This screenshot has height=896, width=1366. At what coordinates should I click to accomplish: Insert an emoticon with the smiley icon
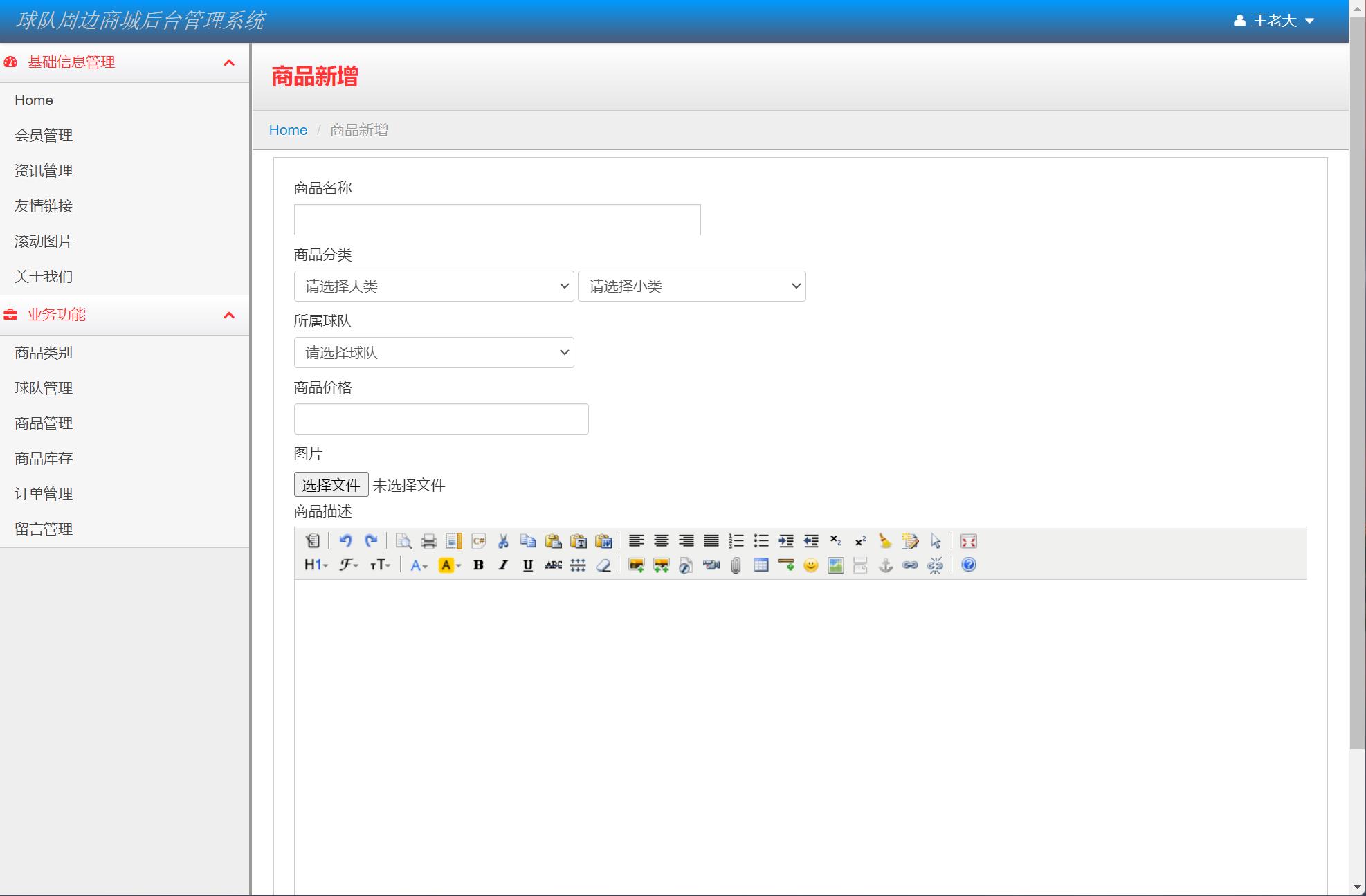pos(810,565)
